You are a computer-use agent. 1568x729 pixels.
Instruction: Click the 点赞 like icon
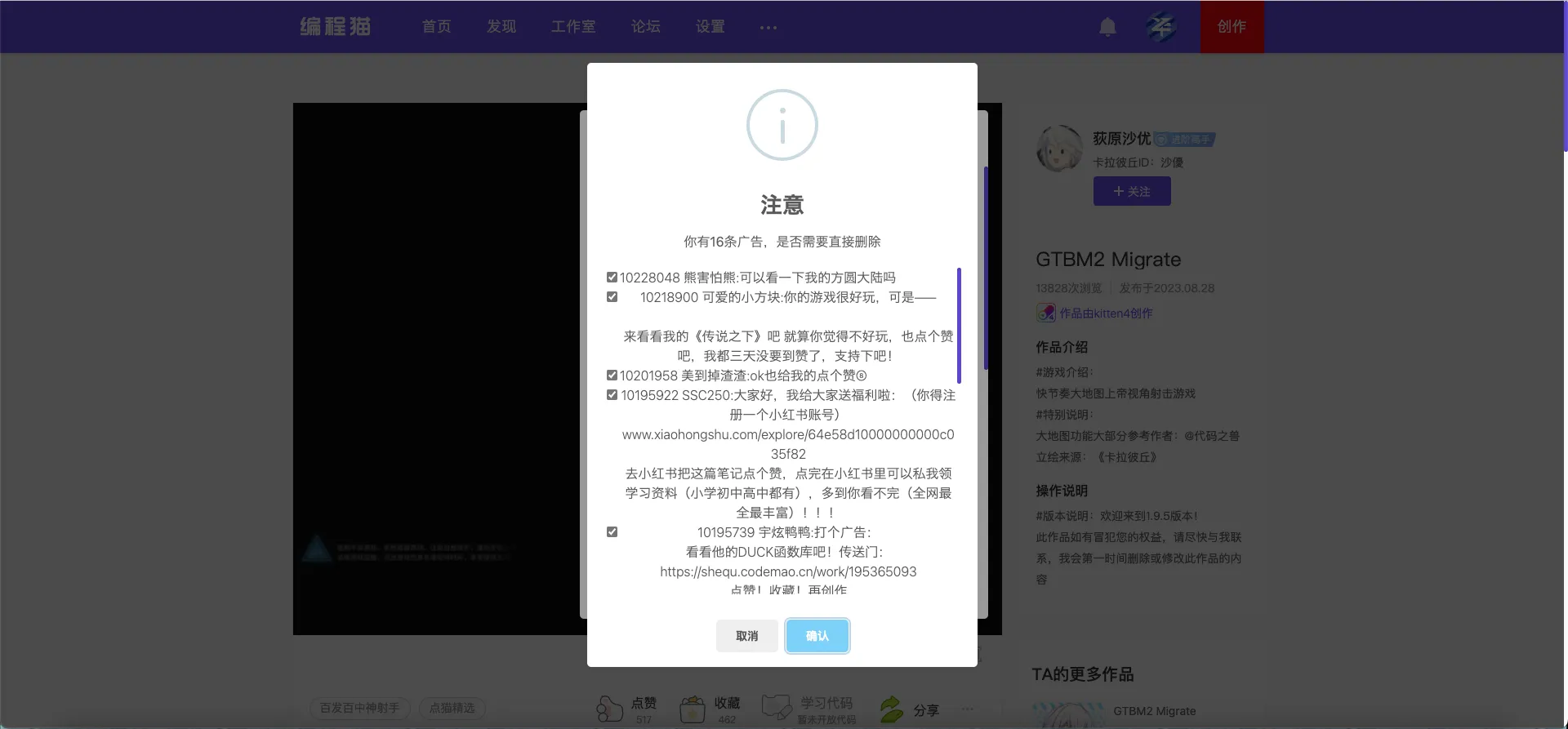click(609, 709)
